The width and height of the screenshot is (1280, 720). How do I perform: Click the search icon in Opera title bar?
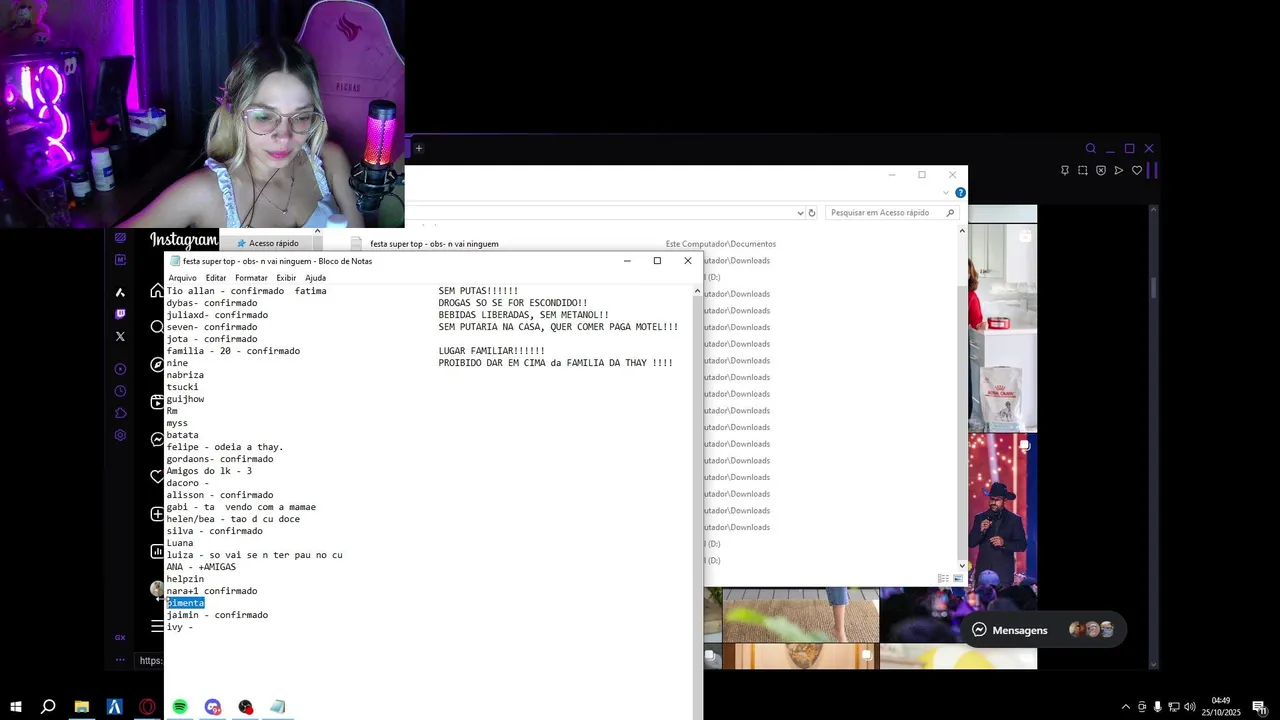tap(1091, 148)
